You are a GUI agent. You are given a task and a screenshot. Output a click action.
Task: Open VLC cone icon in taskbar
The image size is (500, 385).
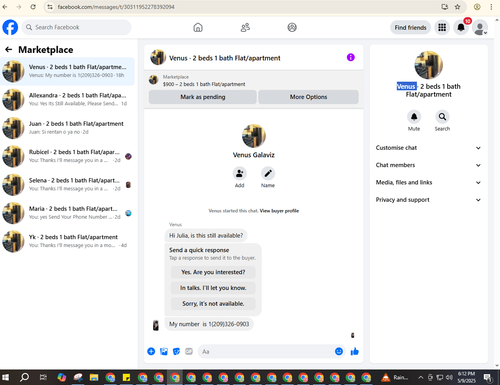(386, 377)
